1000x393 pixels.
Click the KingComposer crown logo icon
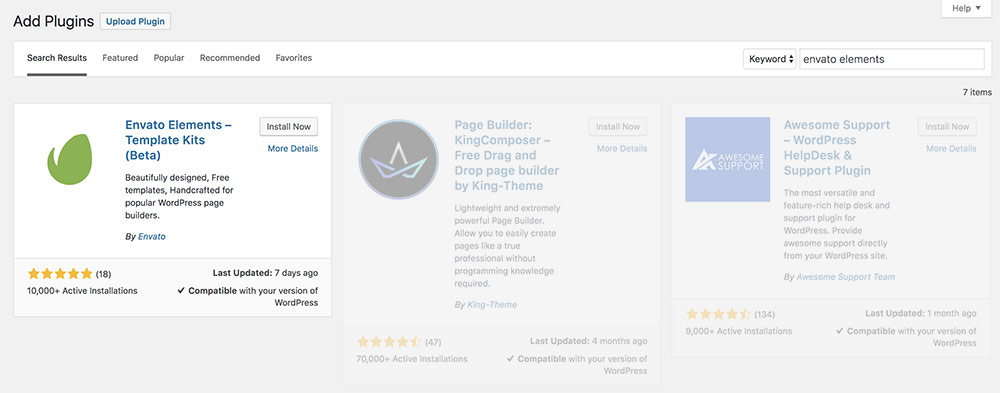[399, 159]
